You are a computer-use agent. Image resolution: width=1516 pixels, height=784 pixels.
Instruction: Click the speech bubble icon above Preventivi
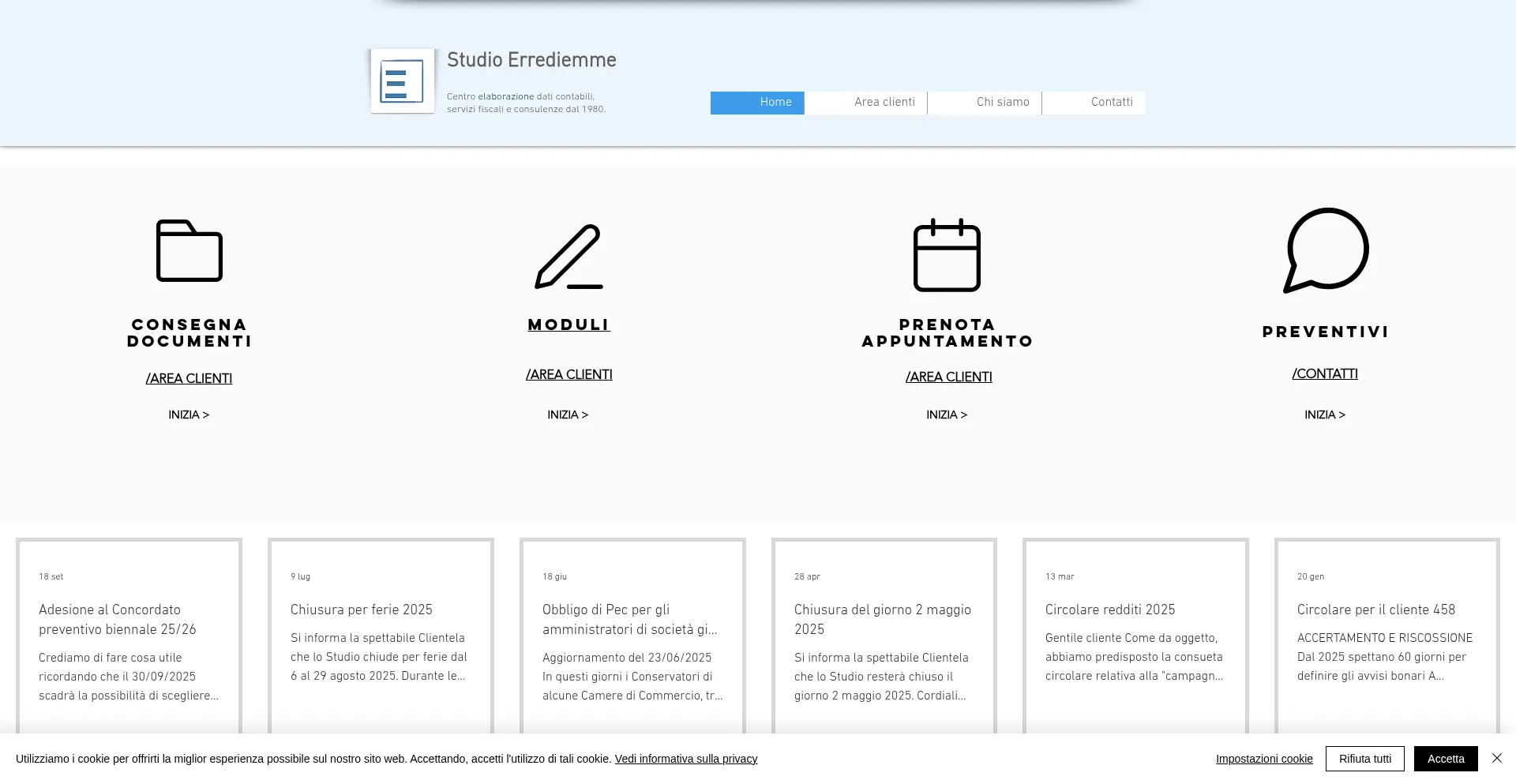pyautogui.click(x=1326, y=251)
